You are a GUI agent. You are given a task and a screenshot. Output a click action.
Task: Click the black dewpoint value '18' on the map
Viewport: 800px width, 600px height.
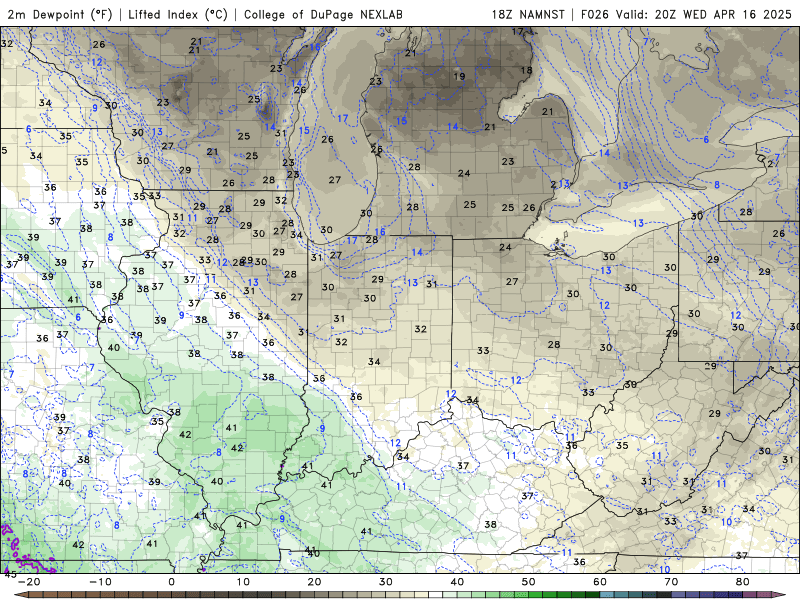[526, 70]
